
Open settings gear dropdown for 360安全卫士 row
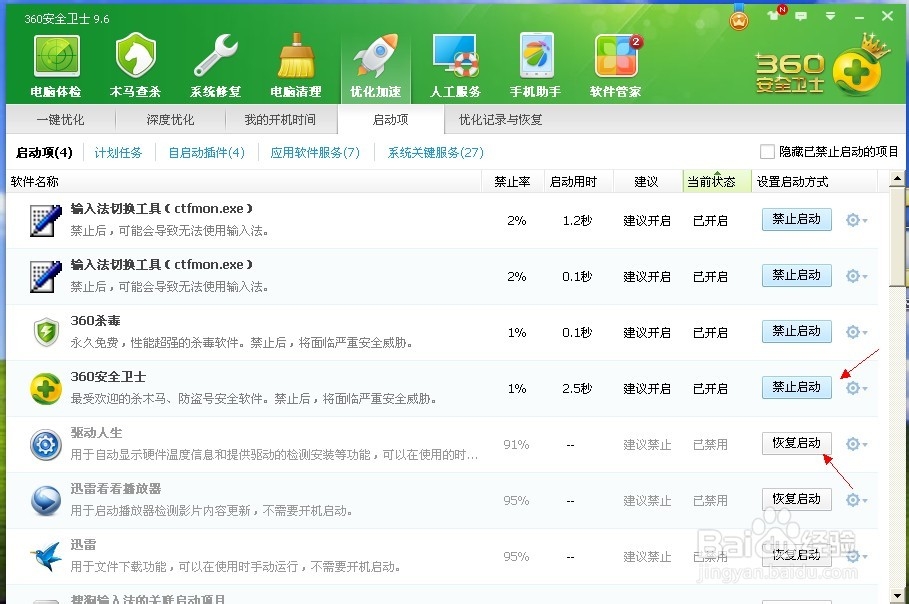click(856, 388)
